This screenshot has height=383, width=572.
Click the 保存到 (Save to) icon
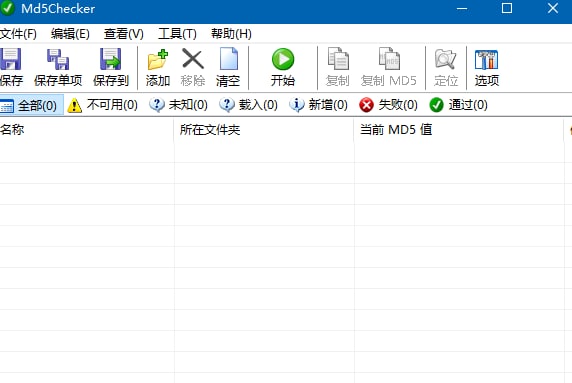tap(111, 59)
